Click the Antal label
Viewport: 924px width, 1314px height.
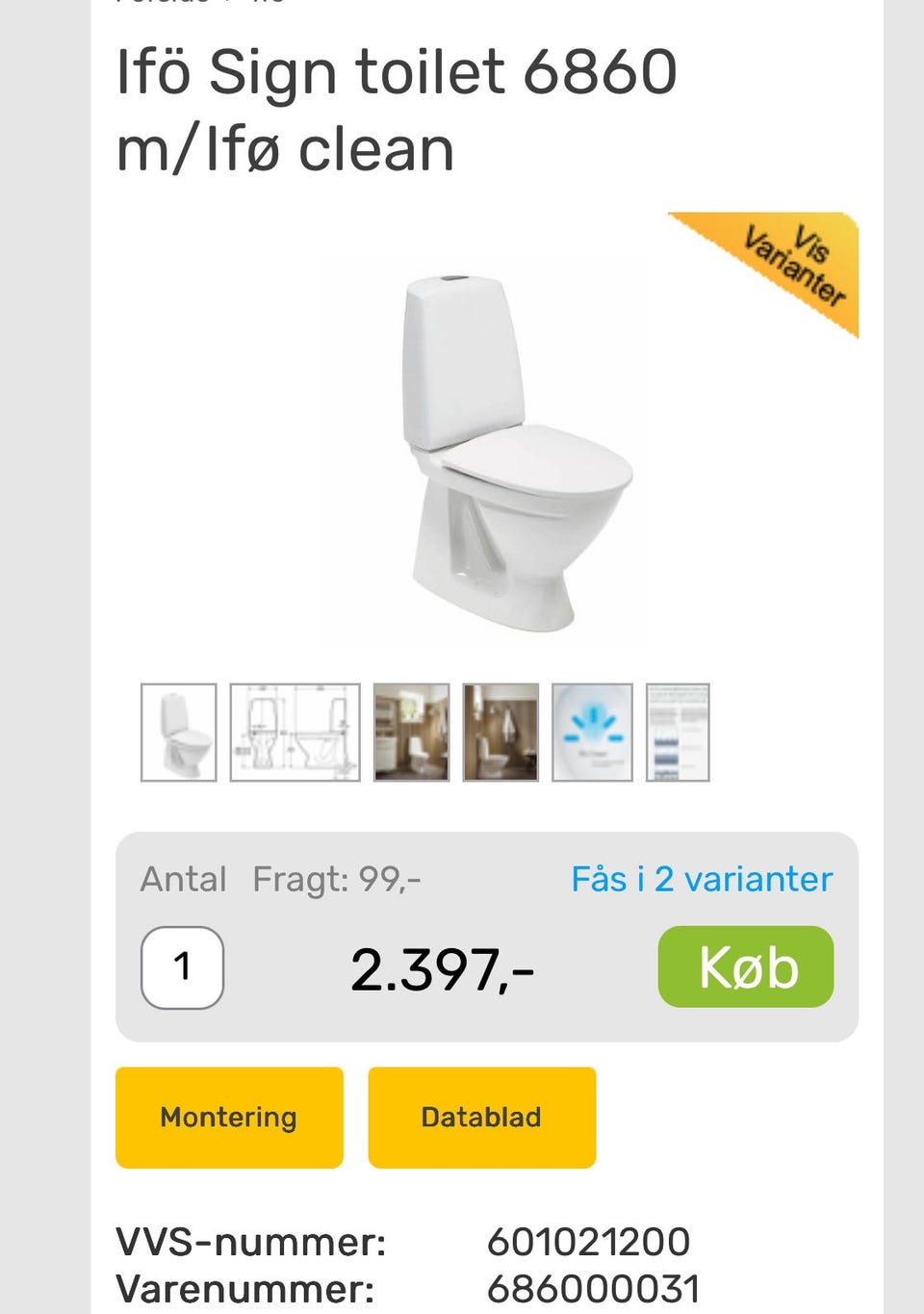[x=183, y=879]
